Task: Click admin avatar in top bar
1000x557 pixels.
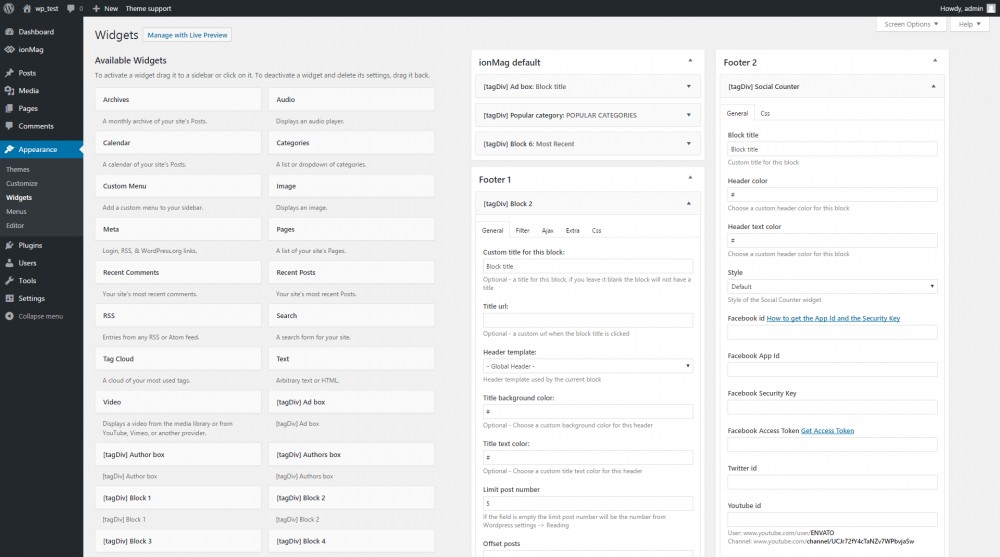Action: (990, 8)
